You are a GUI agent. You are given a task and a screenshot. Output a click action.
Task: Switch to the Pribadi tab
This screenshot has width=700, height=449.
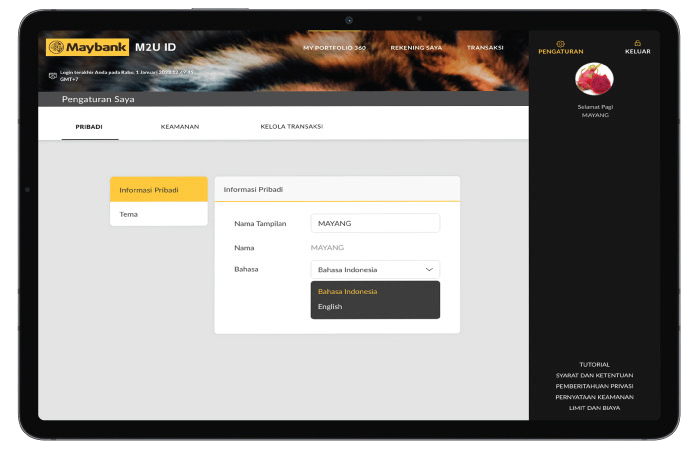coord(89,127)
